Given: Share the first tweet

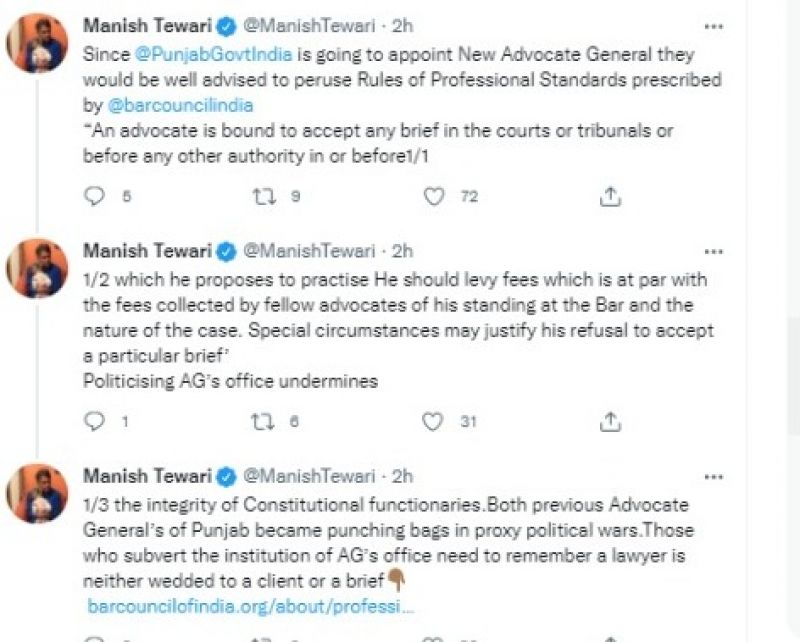Looking at the screenshot, I should click(x=610, y=197).
